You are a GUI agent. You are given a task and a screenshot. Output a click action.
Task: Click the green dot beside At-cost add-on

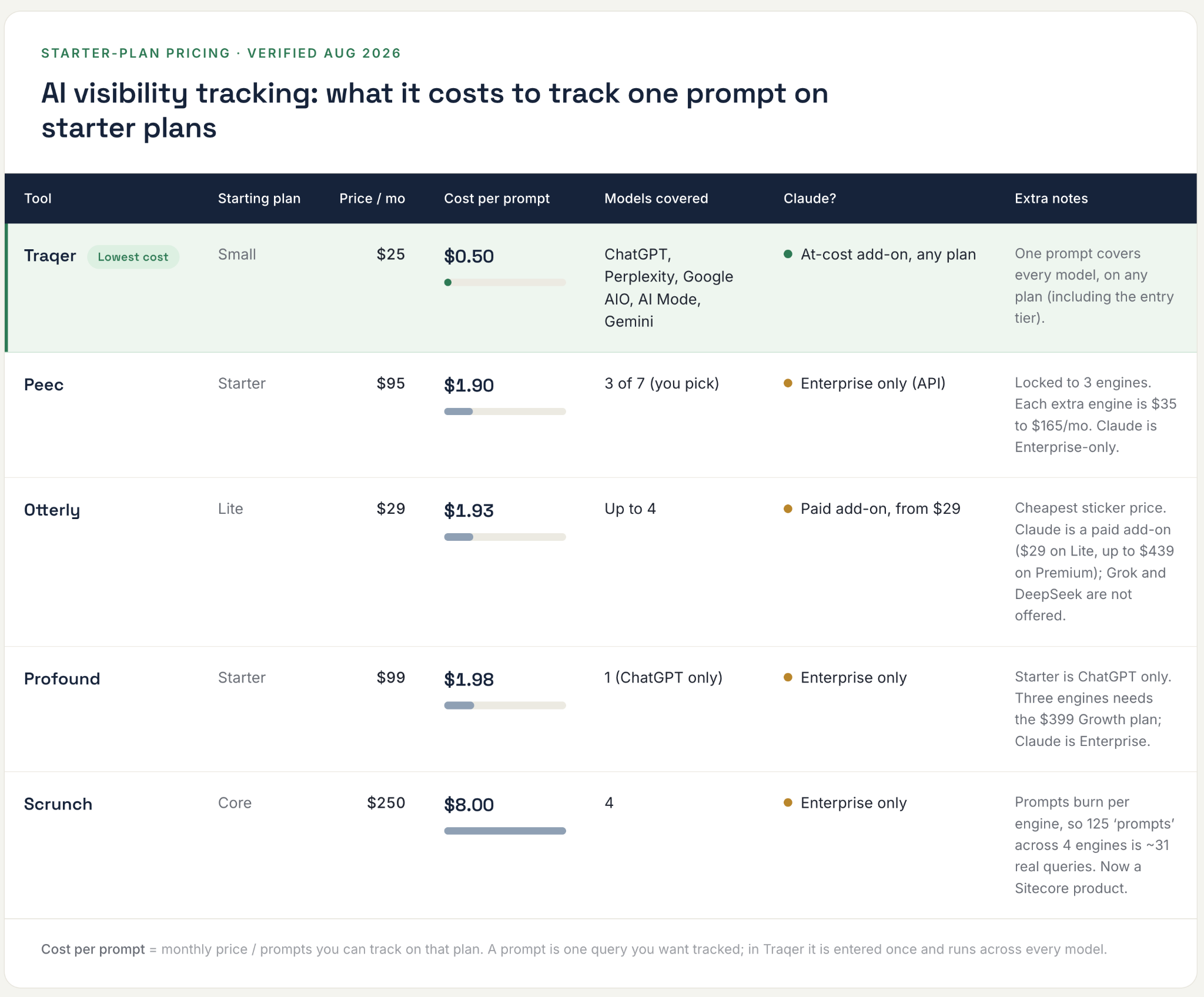tap(788, 254)
